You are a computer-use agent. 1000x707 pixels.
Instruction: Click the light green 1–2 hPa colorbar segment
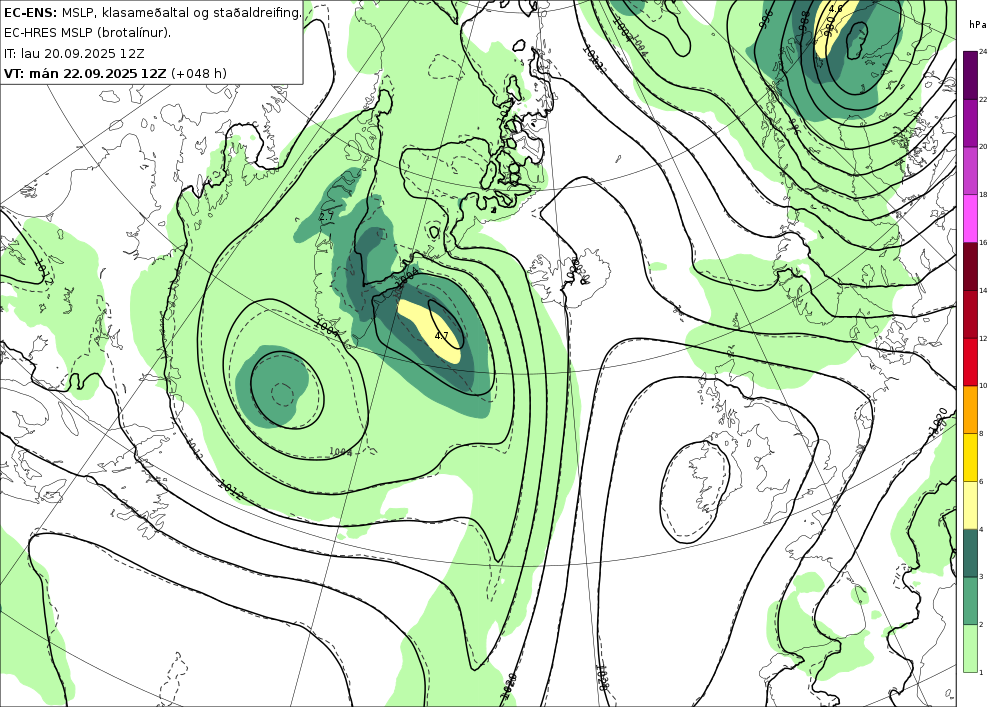[970, 648]
